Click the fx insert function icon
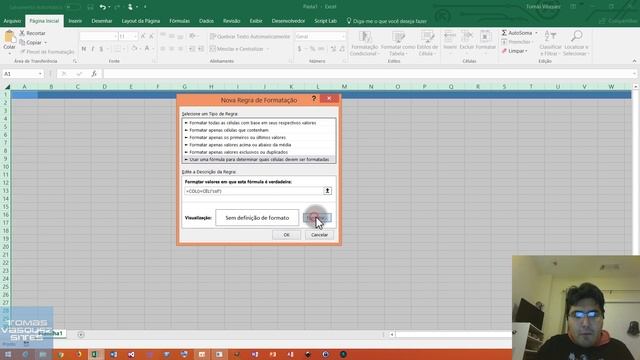The image size is (640, 360). (94, 74)
